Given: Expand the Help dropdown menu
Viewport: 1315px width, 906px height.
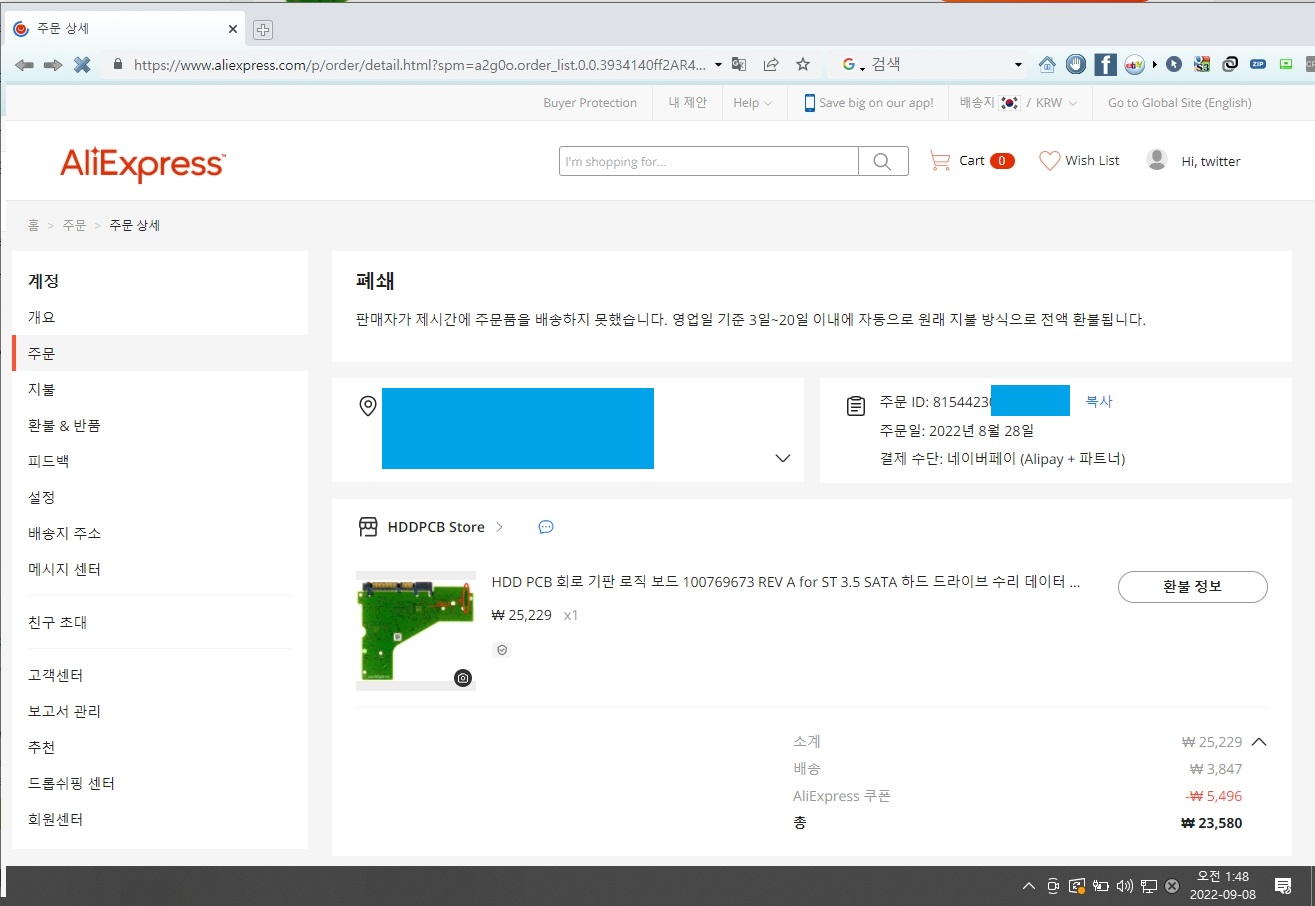Looking at the screenshot, I should point(752,103).
